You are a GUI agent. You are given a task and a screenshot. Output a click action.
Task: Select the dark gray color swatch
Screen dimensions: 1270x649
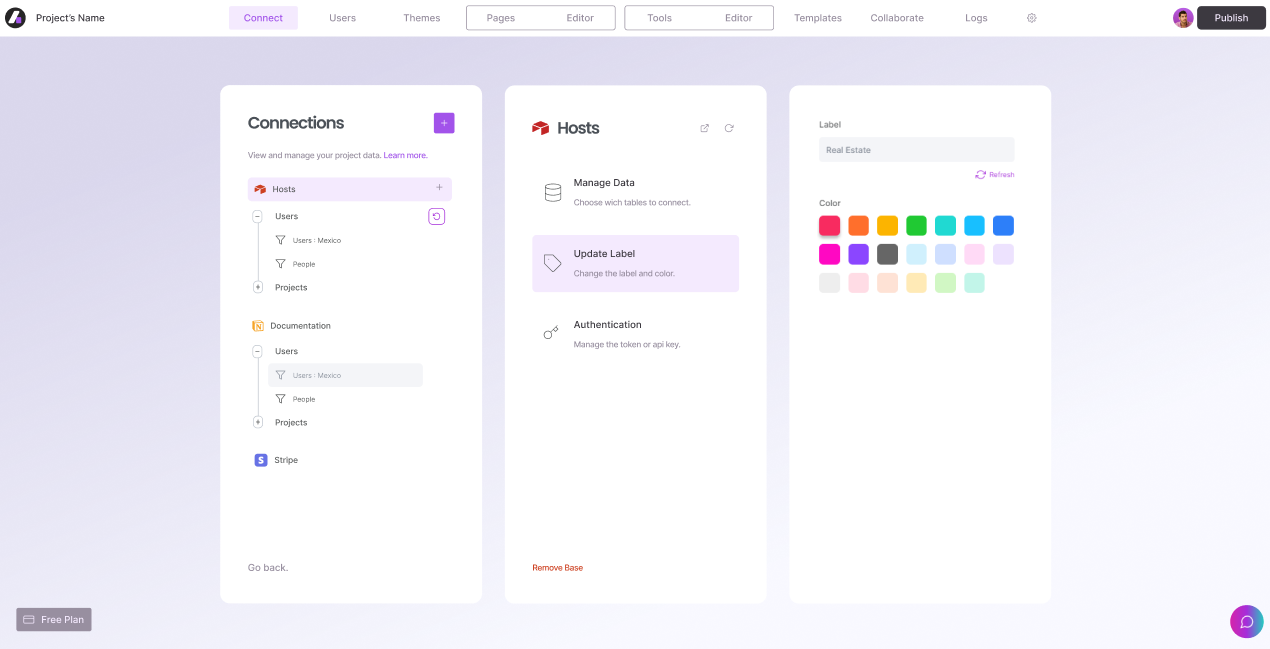point(888,254)
